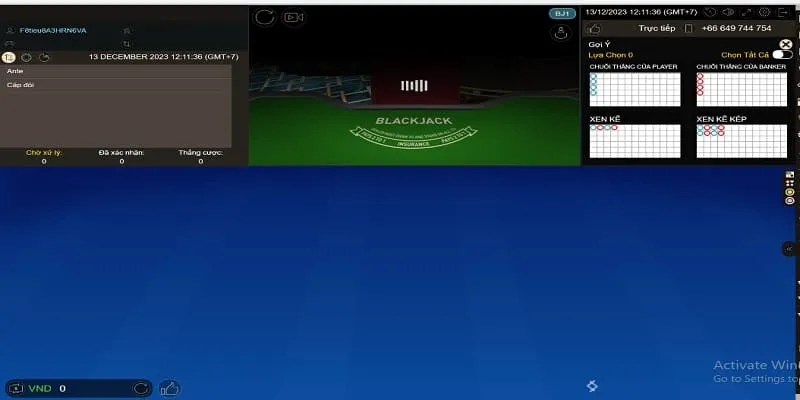Mute sound with the speaker icon

click(x=729, y=12)
